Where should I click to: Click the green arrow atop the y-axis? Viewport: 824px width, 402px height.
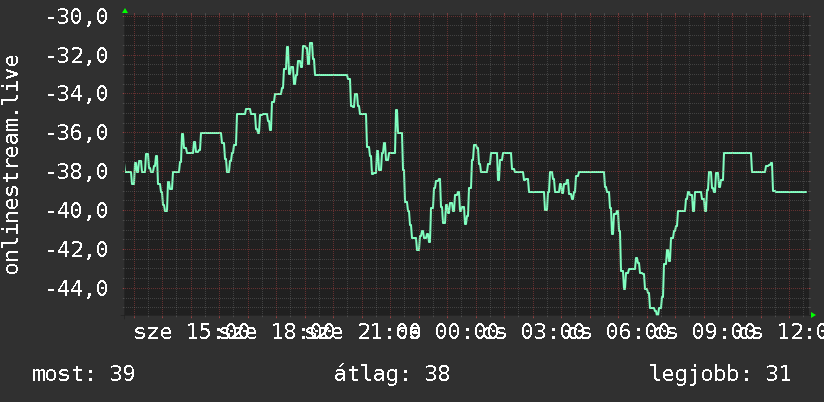(x=125, y=11)
